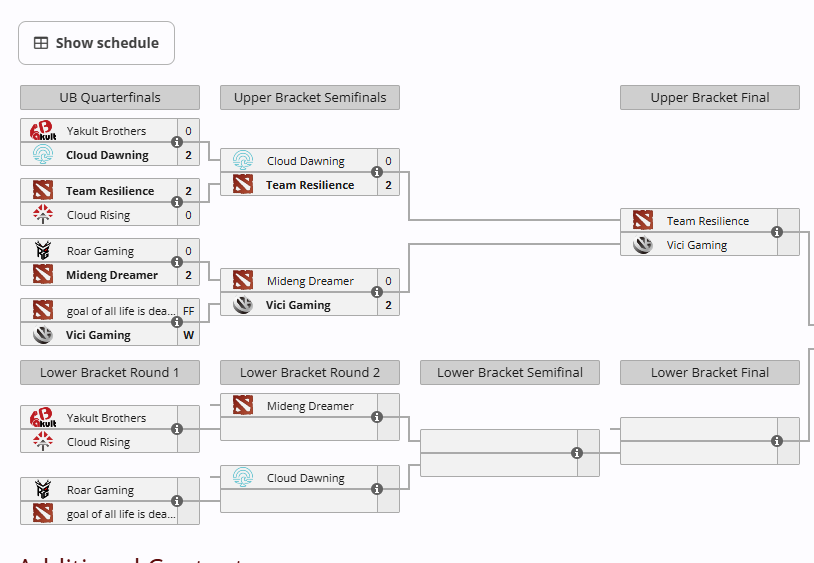814x563 pixels.
Task: Click Team Resilience name in Upper Bracket Final
Action: click(708, 221)
